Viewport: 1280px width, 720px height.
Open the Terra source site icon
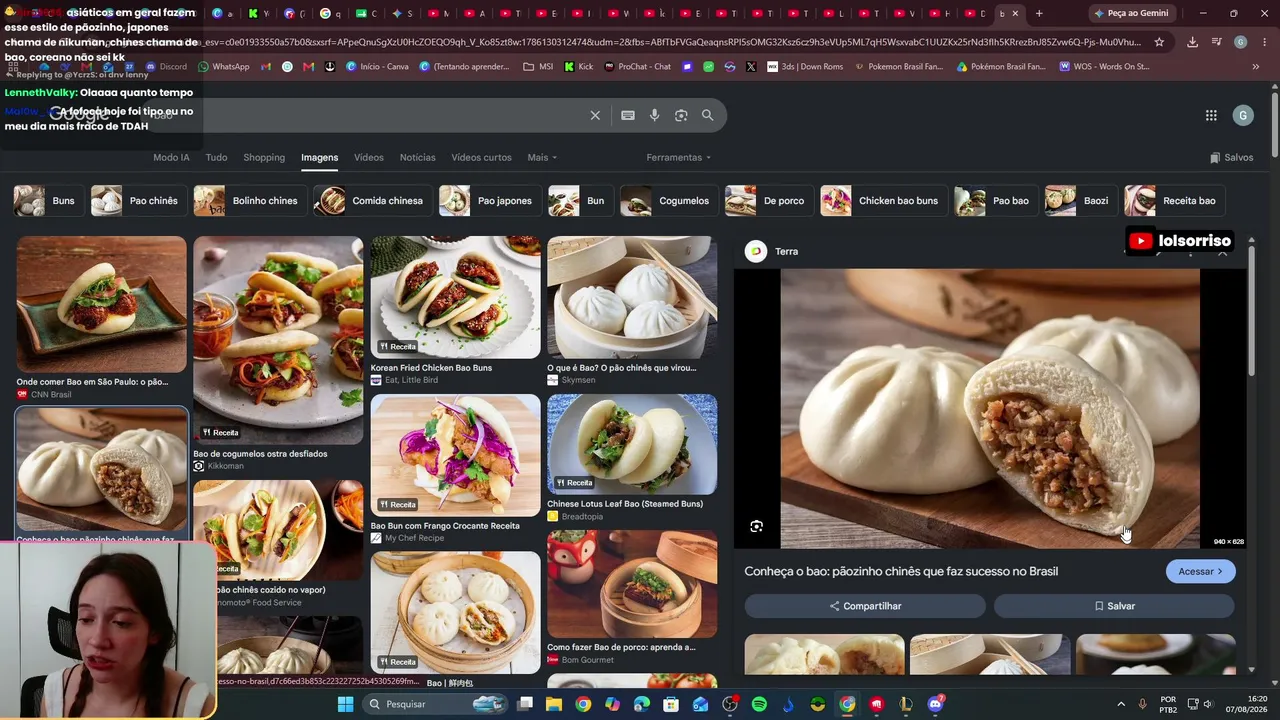point(756,251)
